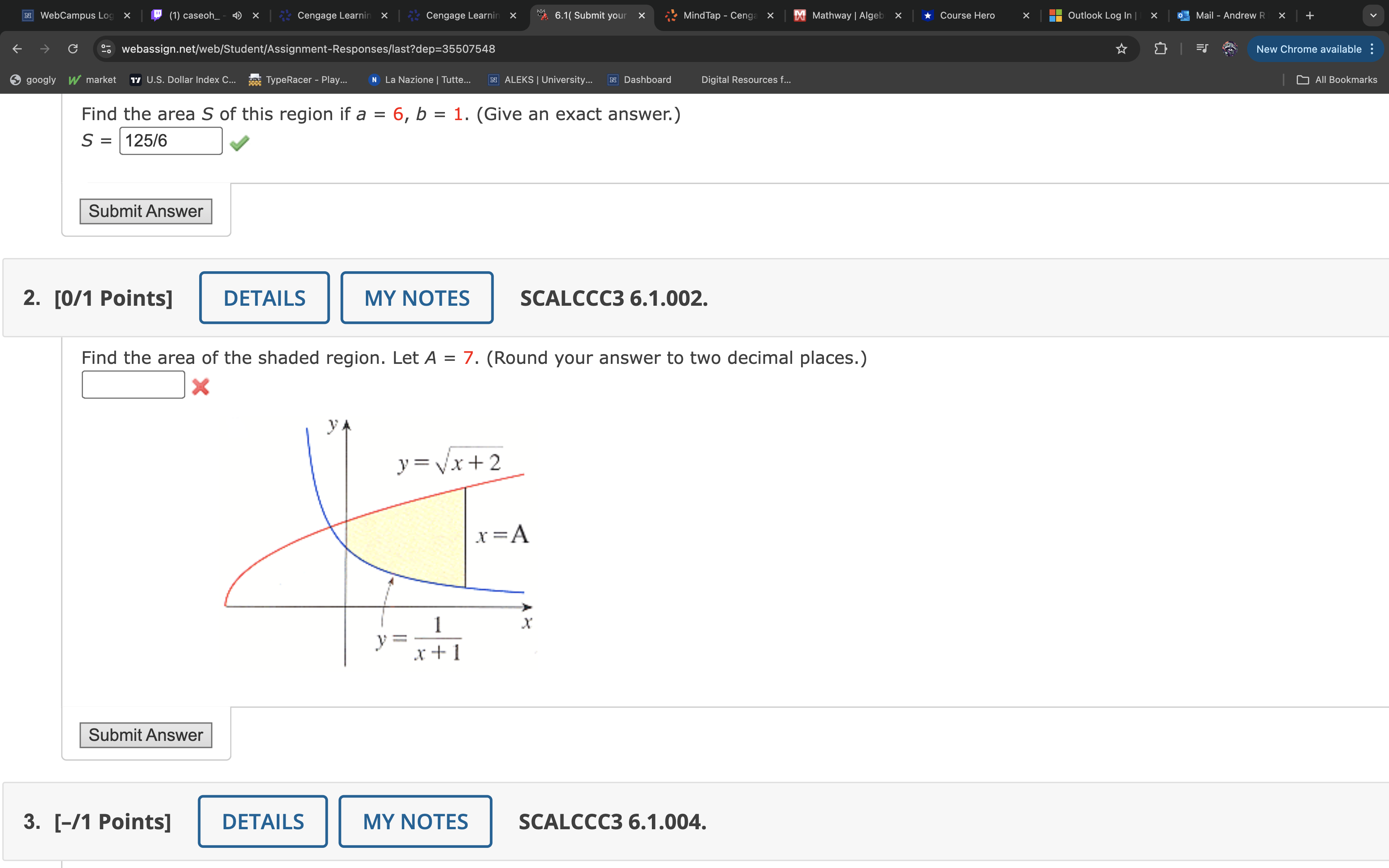Open DETAILS for question 2

[x=264, y=298]
